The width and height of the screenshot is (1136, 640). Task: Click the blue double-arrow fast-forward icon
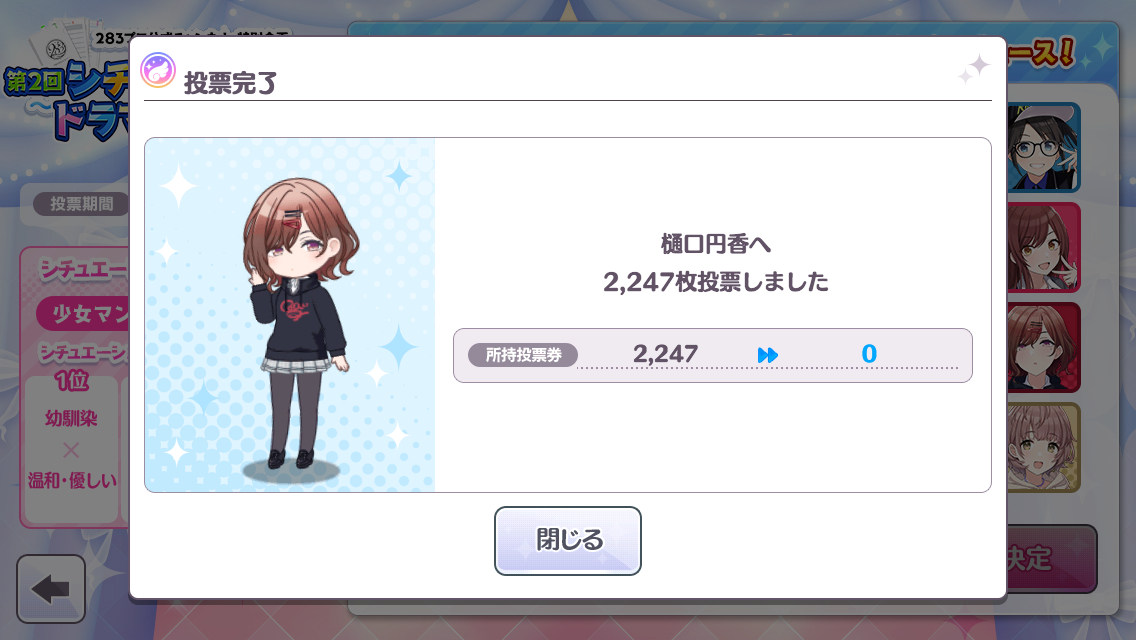point(767,355)
